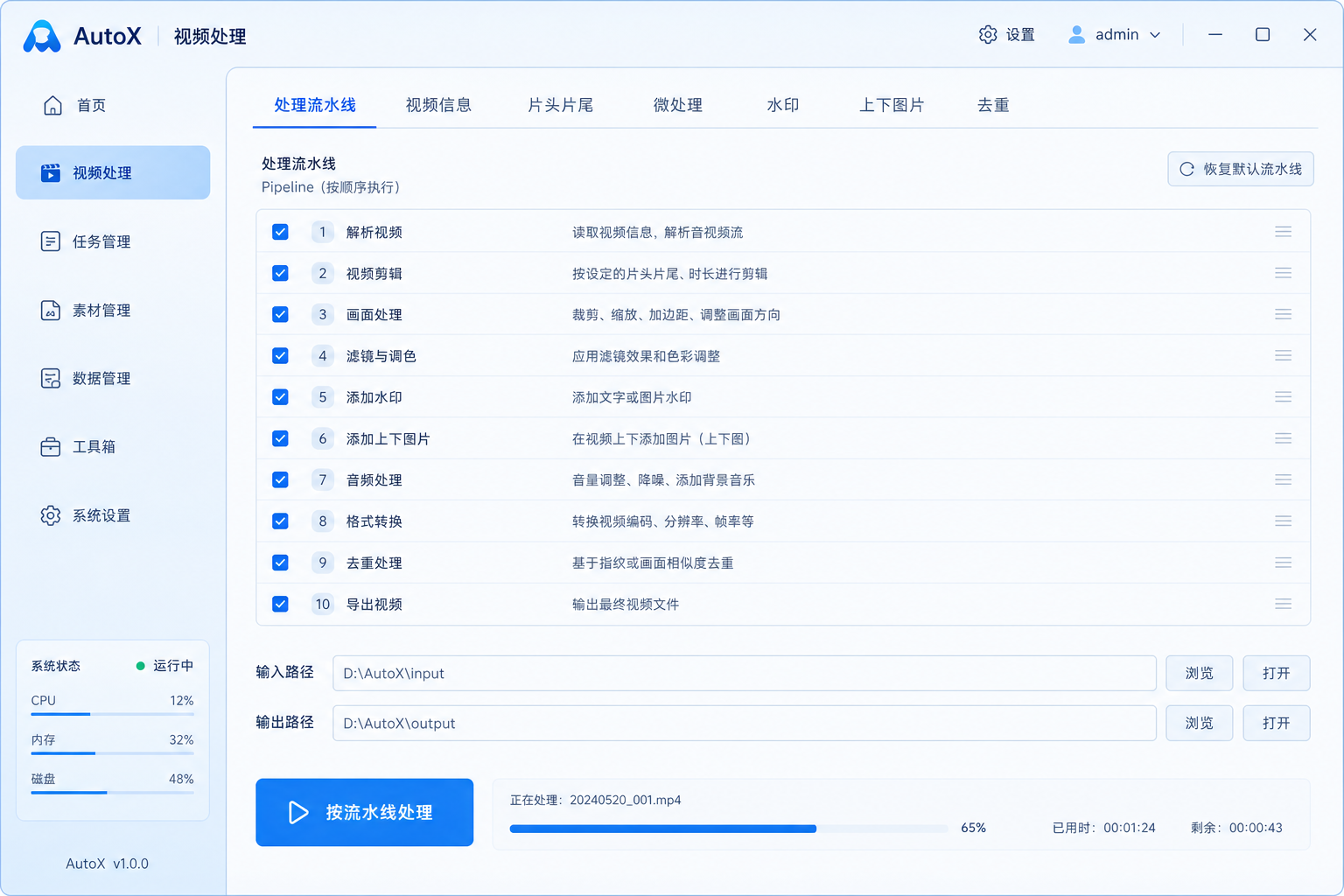Screen dimensions: 1344x896
Task: Select the drag handle on 音频处理 row
Action: [1284, 479]
